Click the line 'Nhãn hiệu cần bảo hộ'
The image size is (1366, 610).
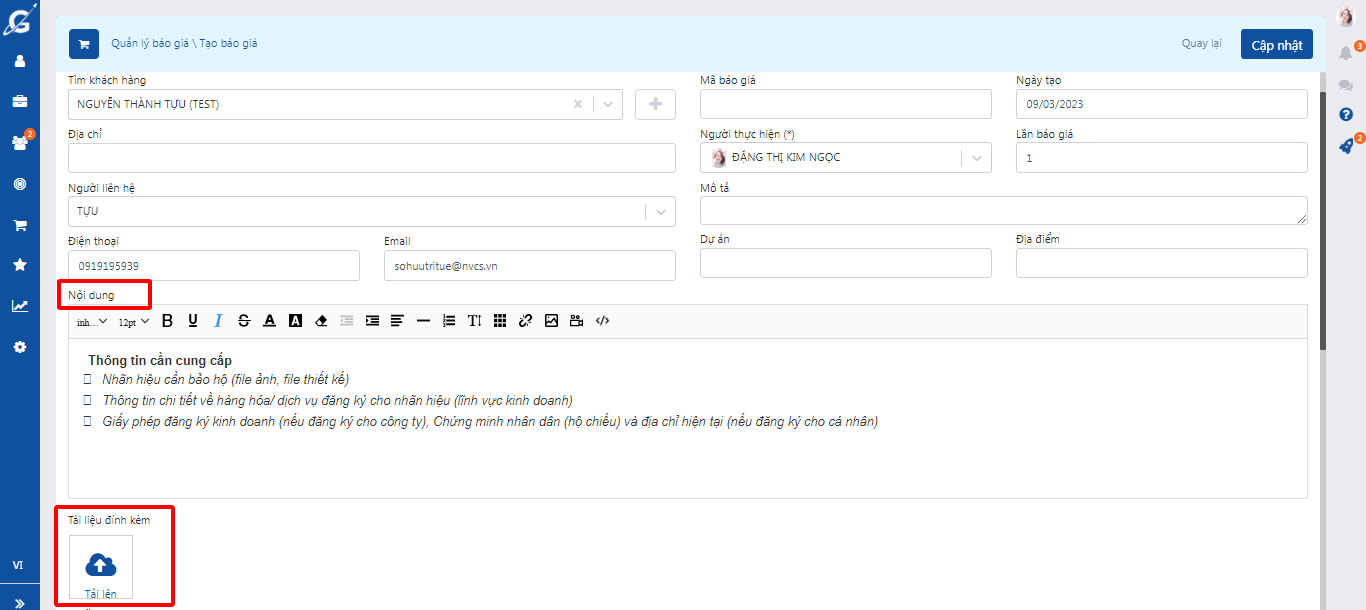click(x=225, y=379)
